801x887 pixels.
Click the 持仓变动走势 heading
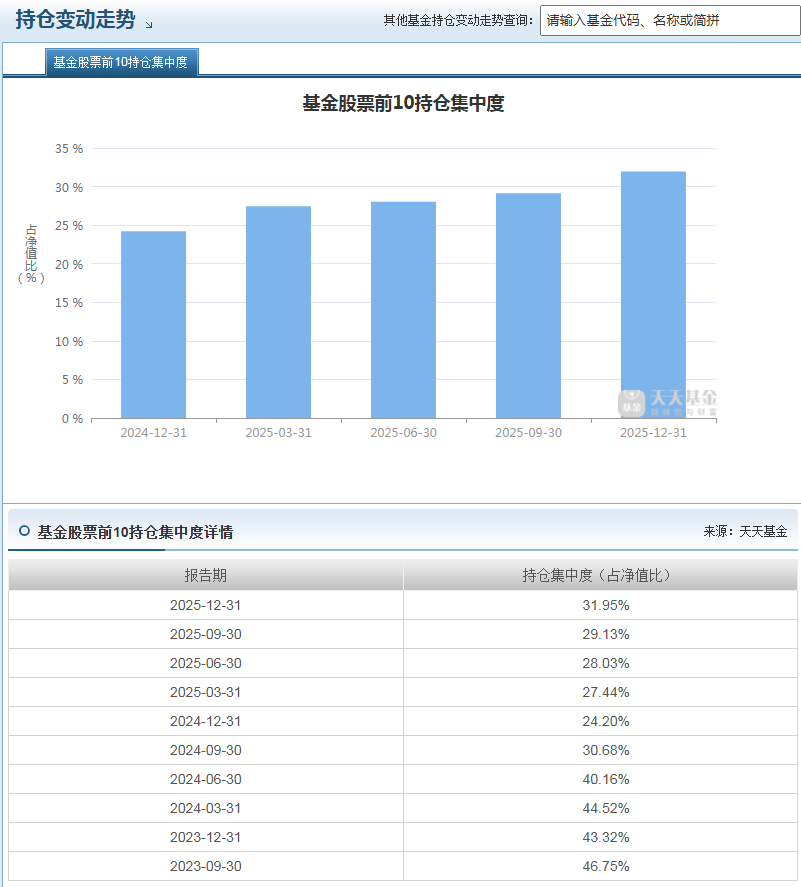(75, 19)
